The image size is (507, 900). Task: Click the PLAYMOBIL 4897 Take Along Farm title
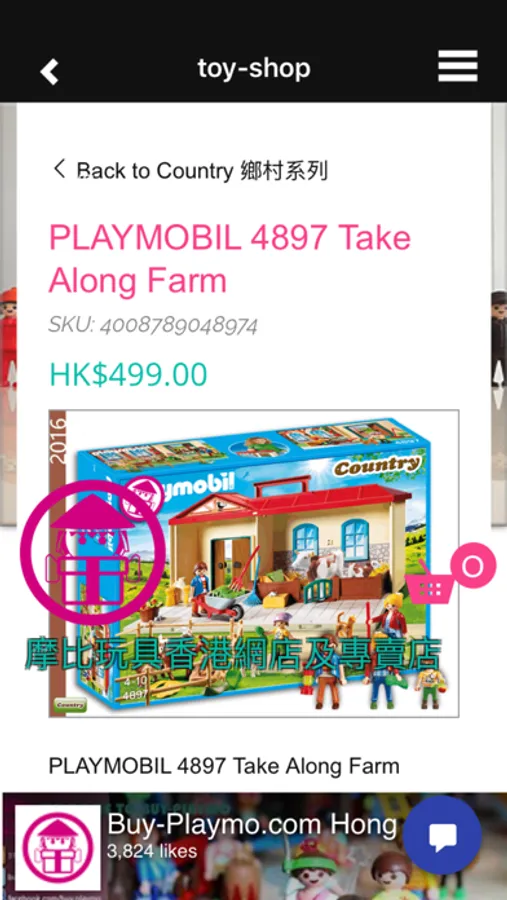pos(230,259)
